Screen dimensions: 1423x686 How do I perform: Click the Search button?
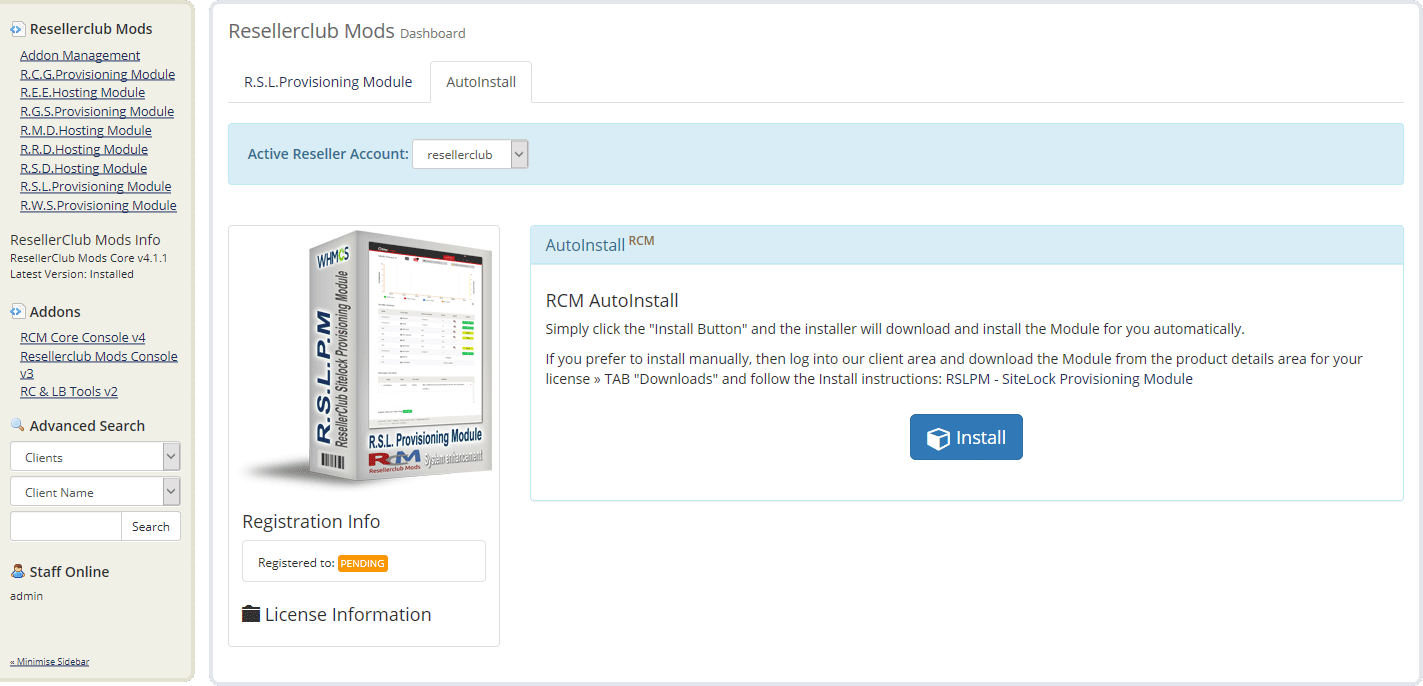tap(151, 526)
